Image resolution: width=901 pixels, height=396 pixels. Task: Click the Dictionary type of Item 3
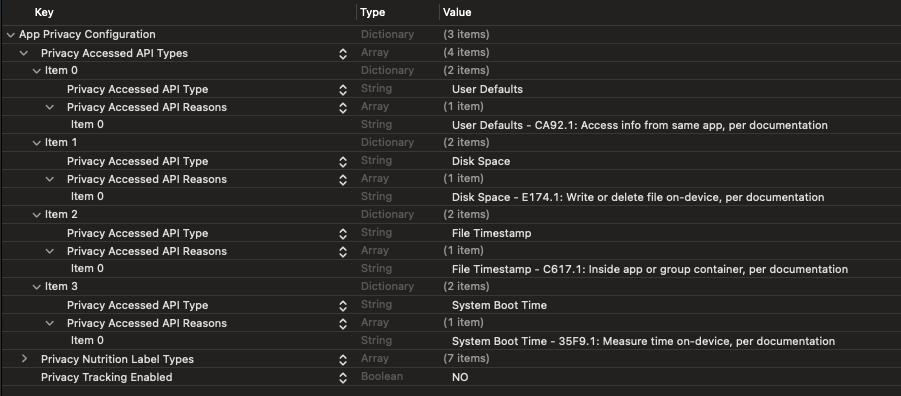(387, 286)
